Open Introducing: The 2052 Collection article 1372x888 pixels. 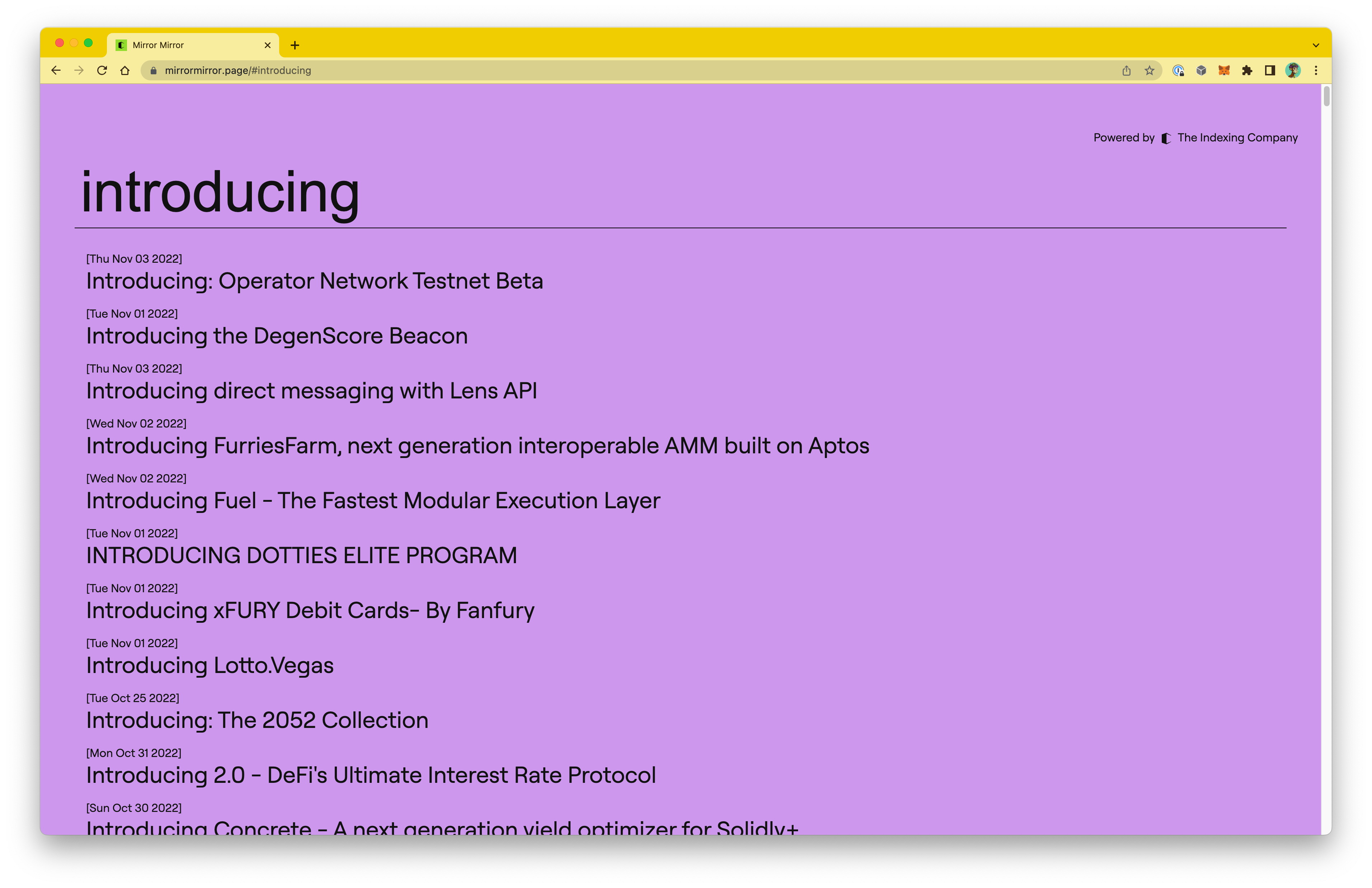tap(257, 720)
